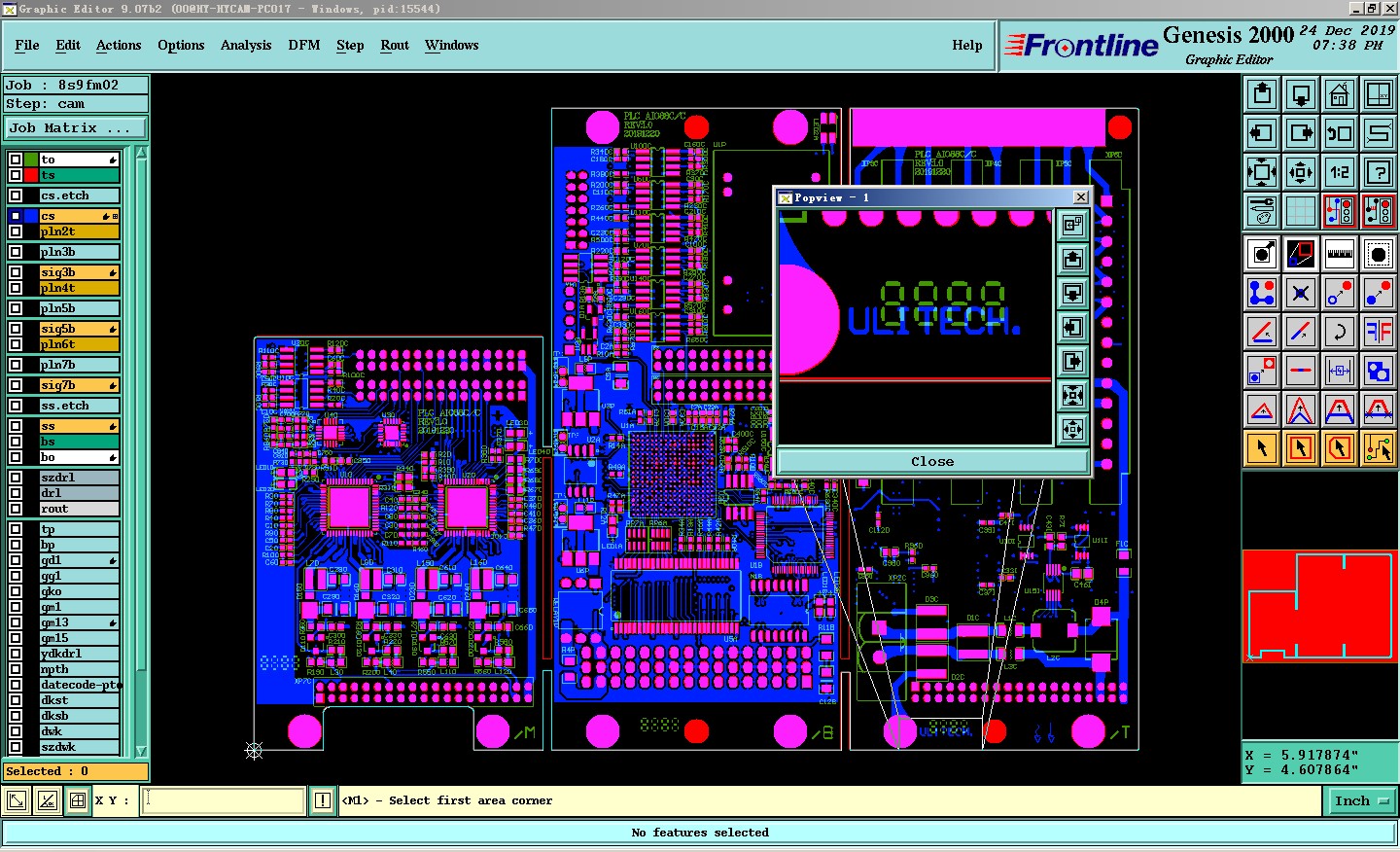
Task: Click the connected blue dots add-feature icon
Action: 1262,293
